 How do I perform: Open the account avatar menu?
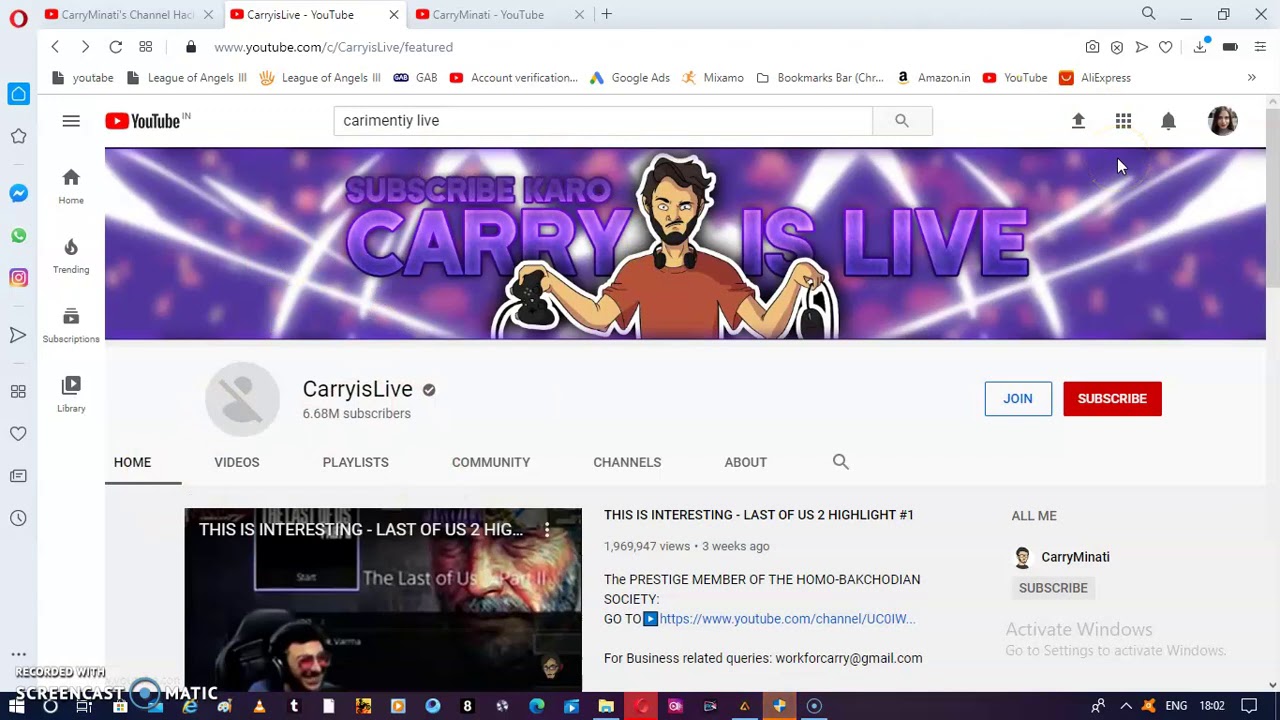[1222, 121]
